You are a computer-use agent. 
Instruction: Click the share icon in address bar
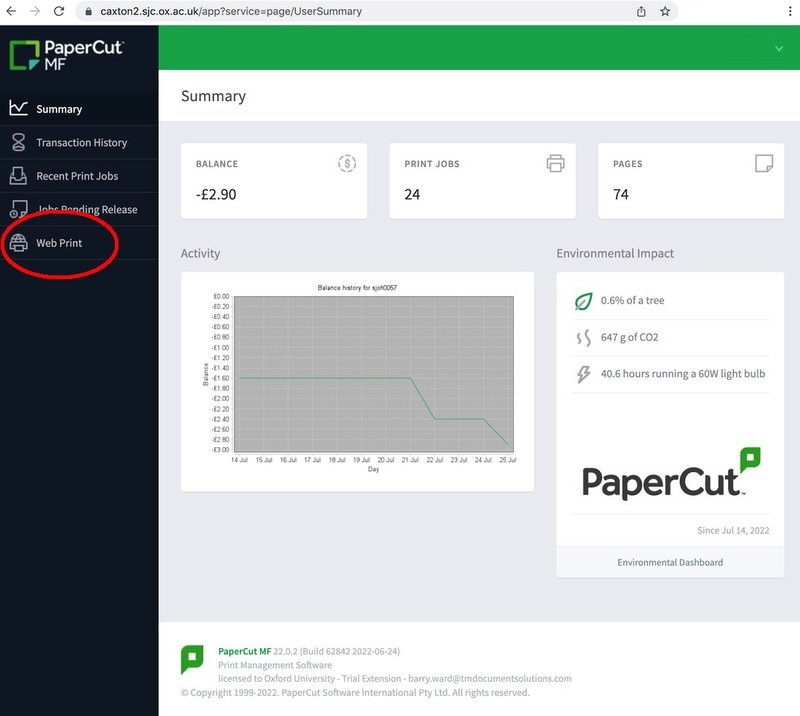click(641, 11)
